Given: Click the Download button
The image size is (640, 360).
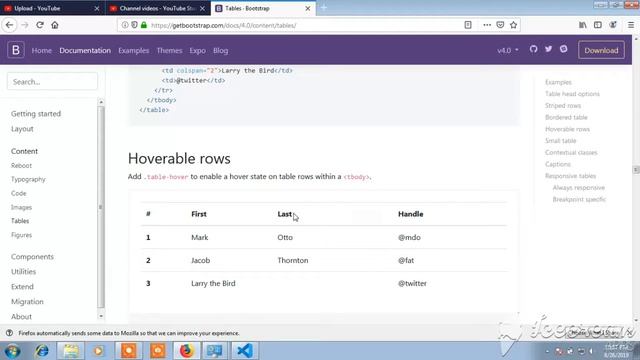Looking at the screenshot, I should click(x=601, y=50).
